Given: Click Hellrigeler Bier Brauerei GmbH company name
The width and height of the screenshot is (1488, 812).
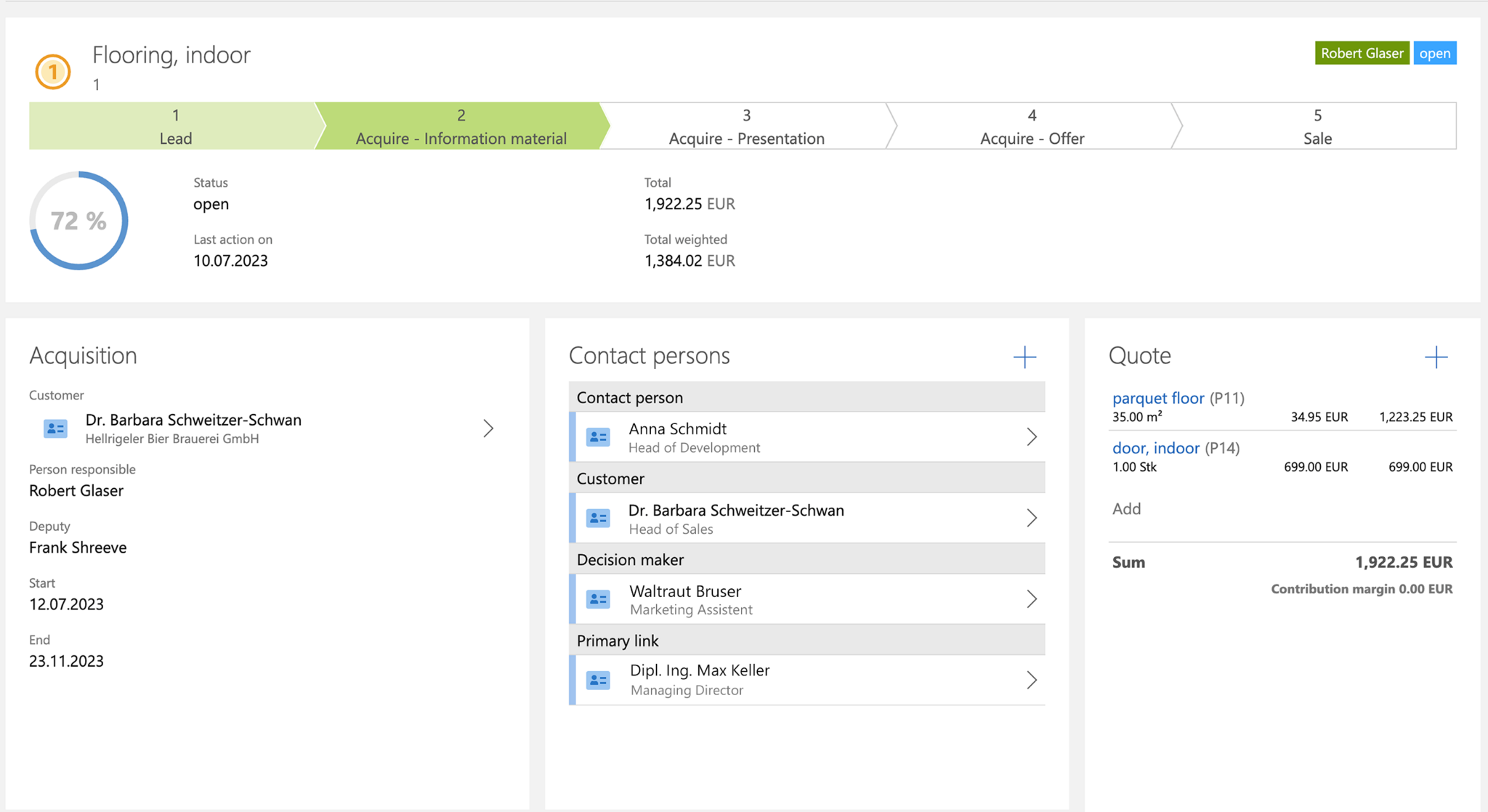Looking at the screenshot, I should (172, 439).
